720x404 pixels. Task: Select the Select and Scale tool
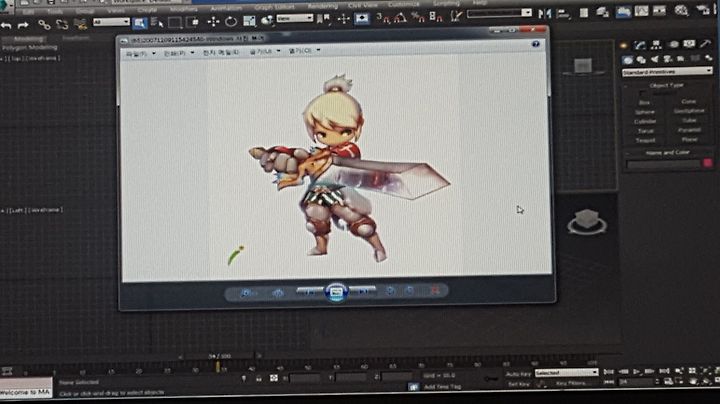coord(249,21)
